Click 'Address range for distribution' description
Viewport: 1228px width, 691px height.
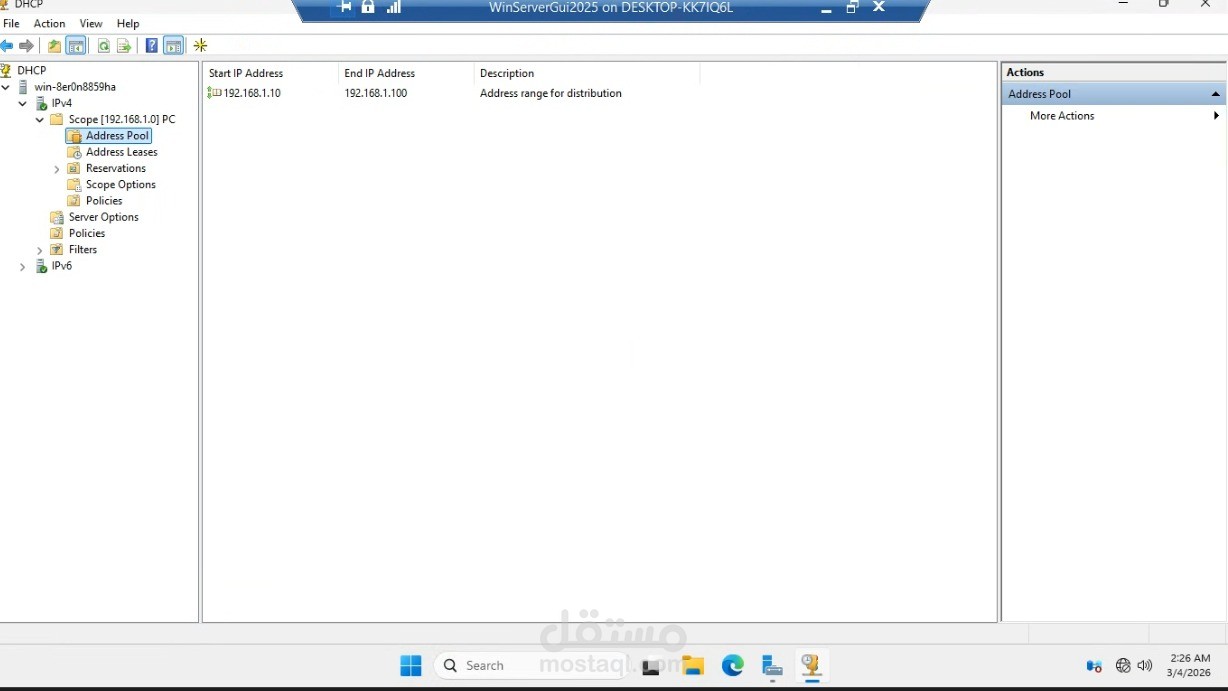[x=551, y=93]
